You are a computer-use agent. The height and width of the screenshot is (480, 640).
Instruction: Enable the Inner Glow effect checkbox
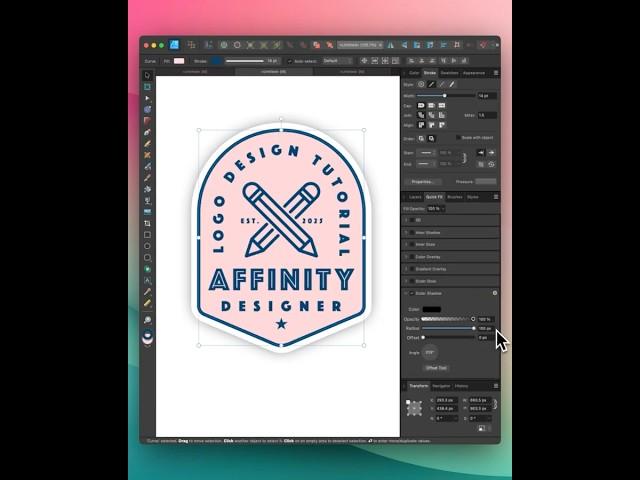coord(412,244)
